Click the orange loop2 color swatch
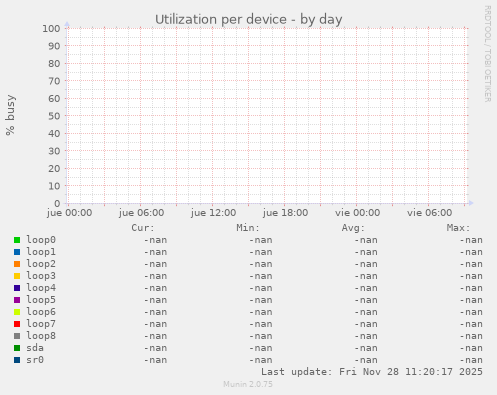 (x=17, y=264)
